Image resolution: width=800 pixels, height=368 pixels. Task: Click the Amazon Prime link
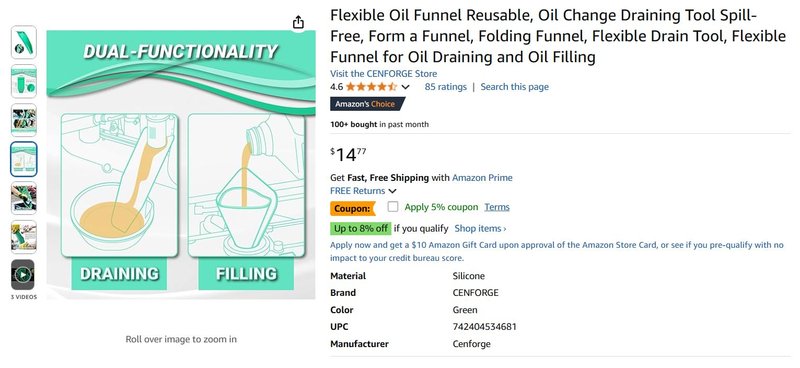point(482,178)
